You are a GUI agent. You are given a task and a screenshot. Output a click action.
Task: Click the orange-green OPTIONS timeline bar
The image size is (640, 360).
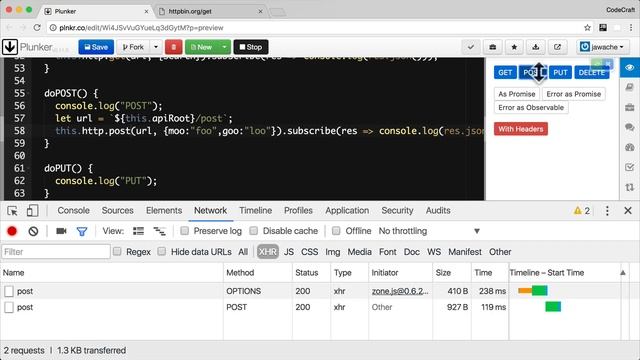(533, 291)
